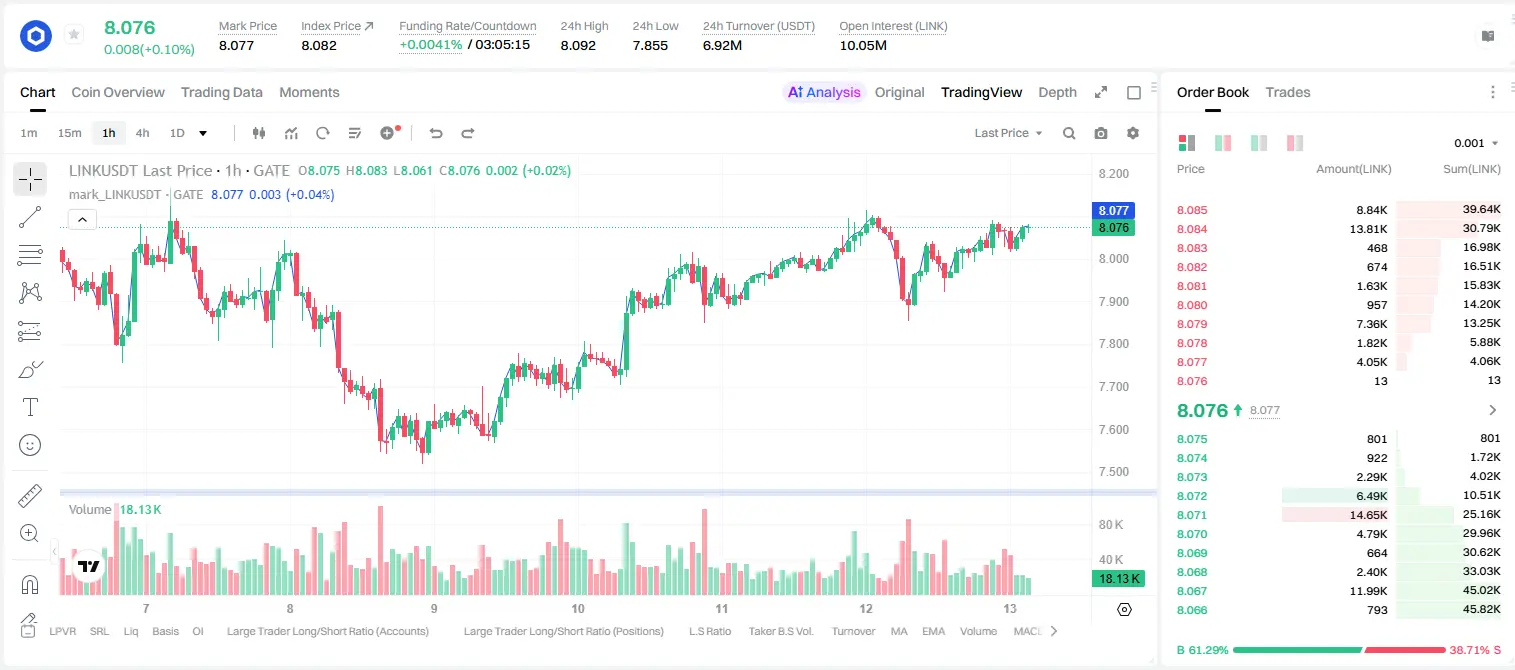
Task: Open chart settings gear icon
Action: (x=1133, y=133)
